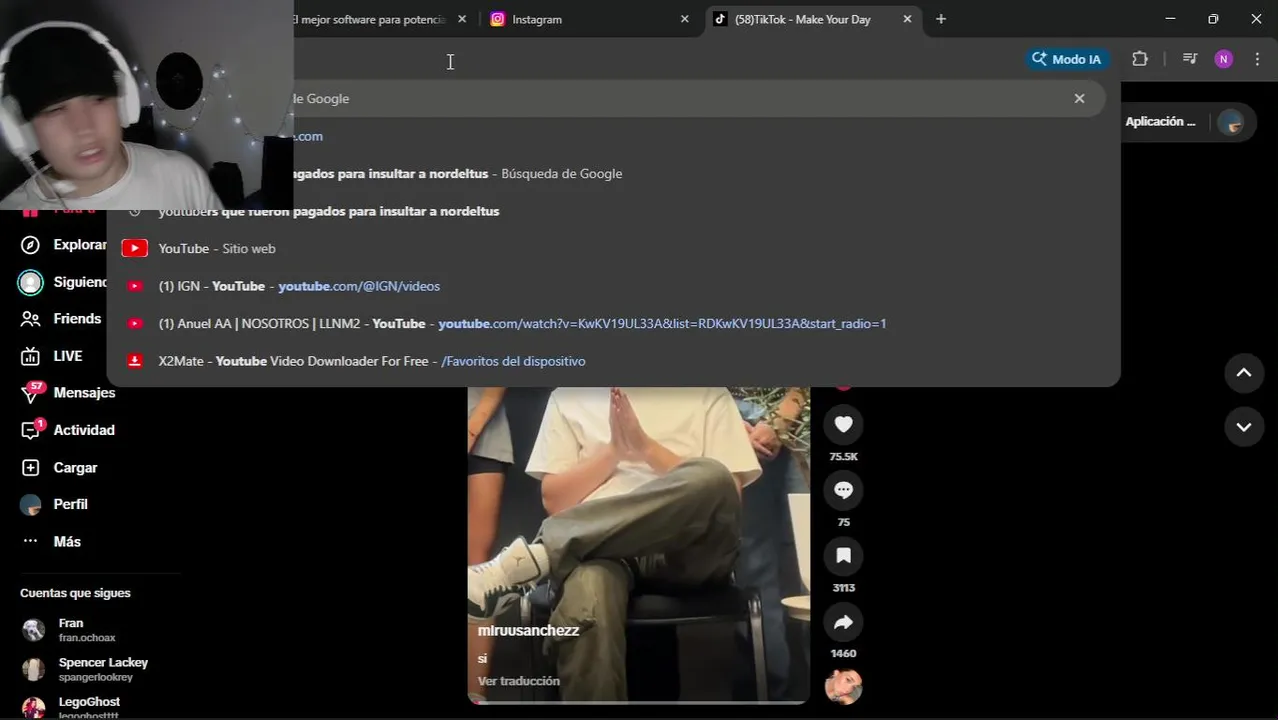Screen dimensions: 1278x720
Task: Select the YouTube Sitio web suggestion
Action: tap(613, 248)
